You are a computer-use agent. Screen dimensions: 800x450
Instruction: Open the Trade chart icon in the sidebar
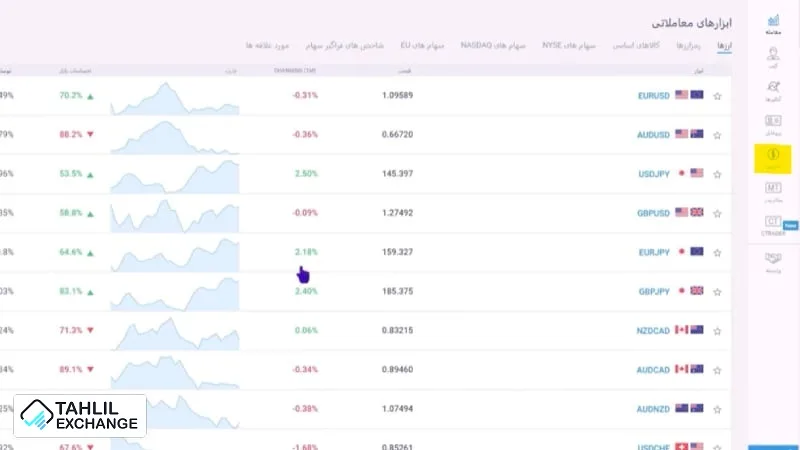tap(772, 23)
